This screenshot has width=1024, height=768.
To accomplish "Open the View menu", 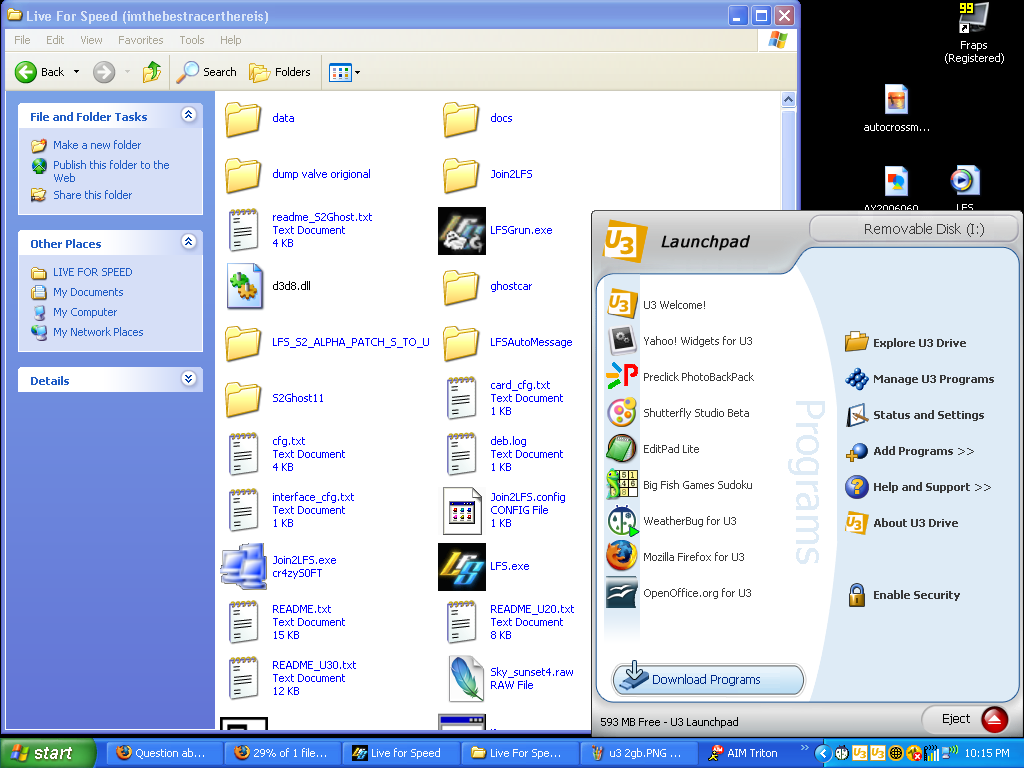I will (x=91, y=40).
